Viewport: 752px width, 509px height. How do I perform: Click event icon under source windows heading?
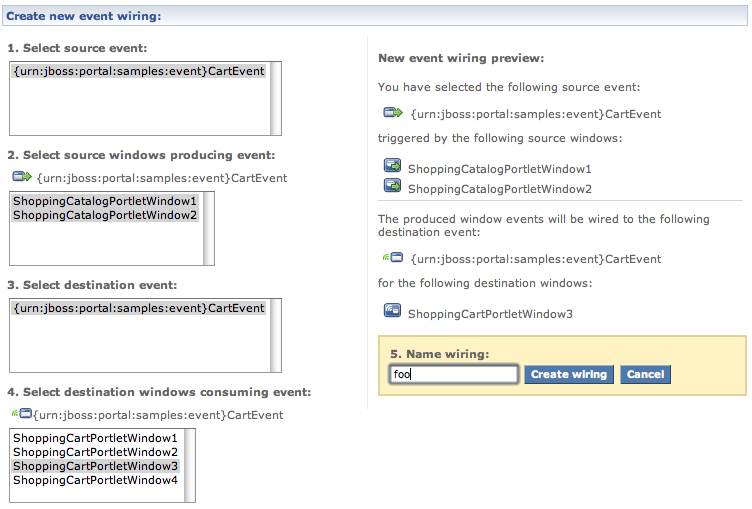coord(22,177)
